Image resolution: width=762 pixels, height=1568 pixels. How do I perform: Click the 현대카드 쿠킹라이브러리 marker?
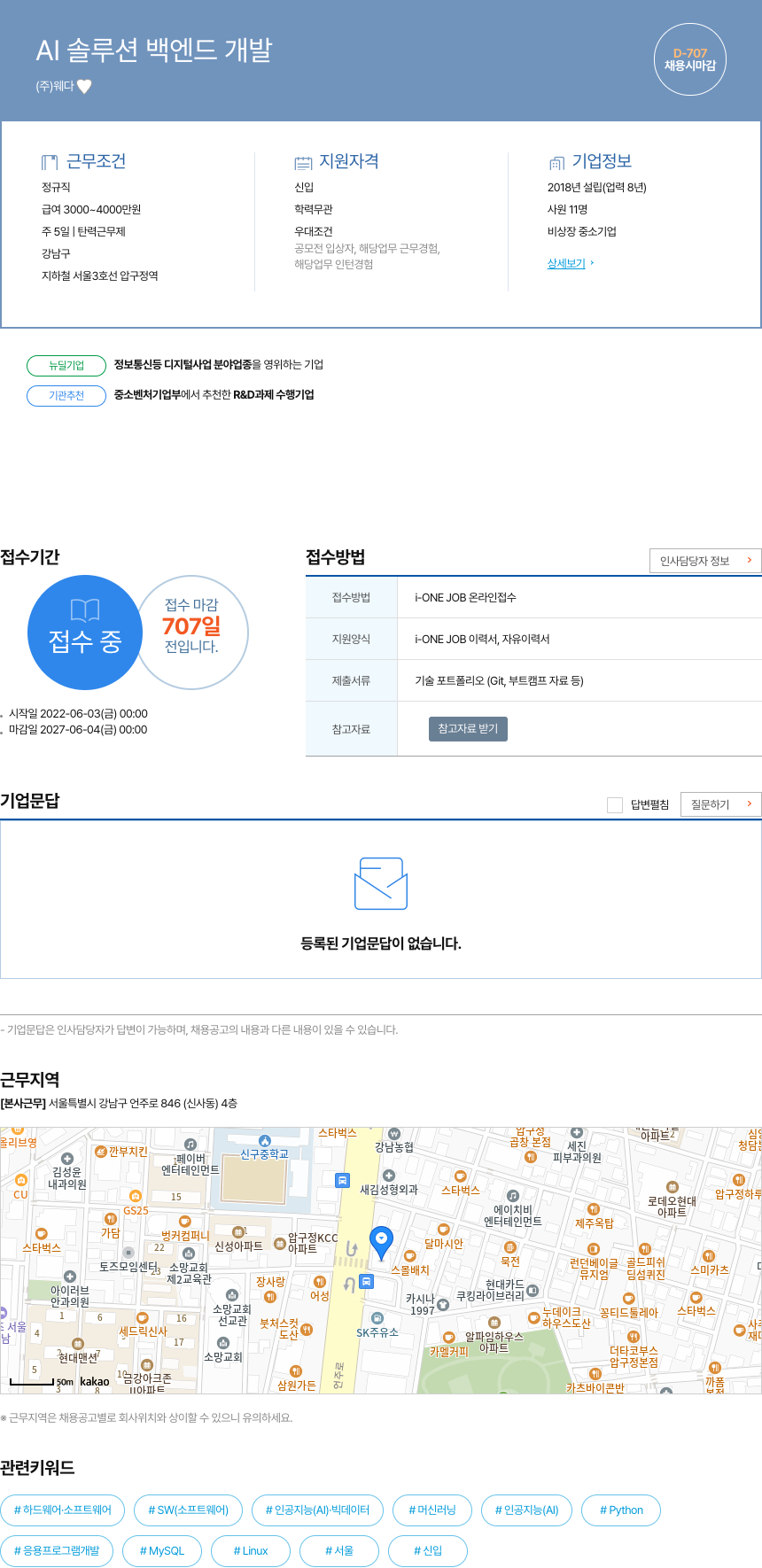click(533, 1289)
